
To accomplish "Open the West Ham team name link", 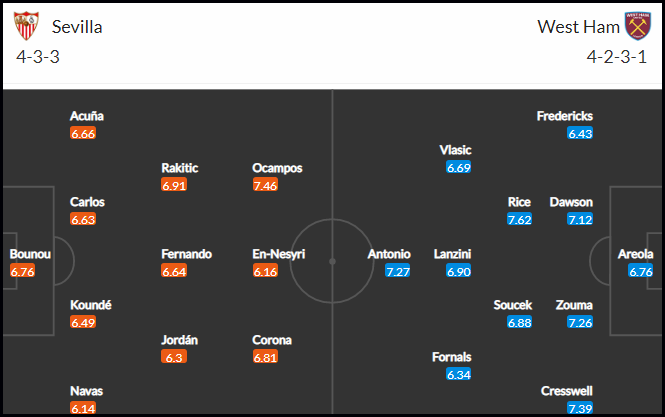I will point(578,27).
